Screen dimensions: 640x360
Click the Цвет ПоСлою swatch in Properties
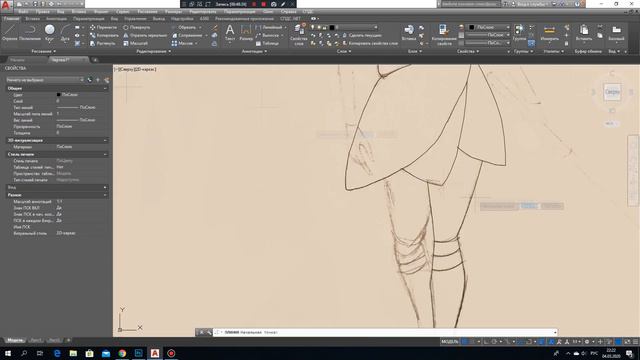click(58, 95)
